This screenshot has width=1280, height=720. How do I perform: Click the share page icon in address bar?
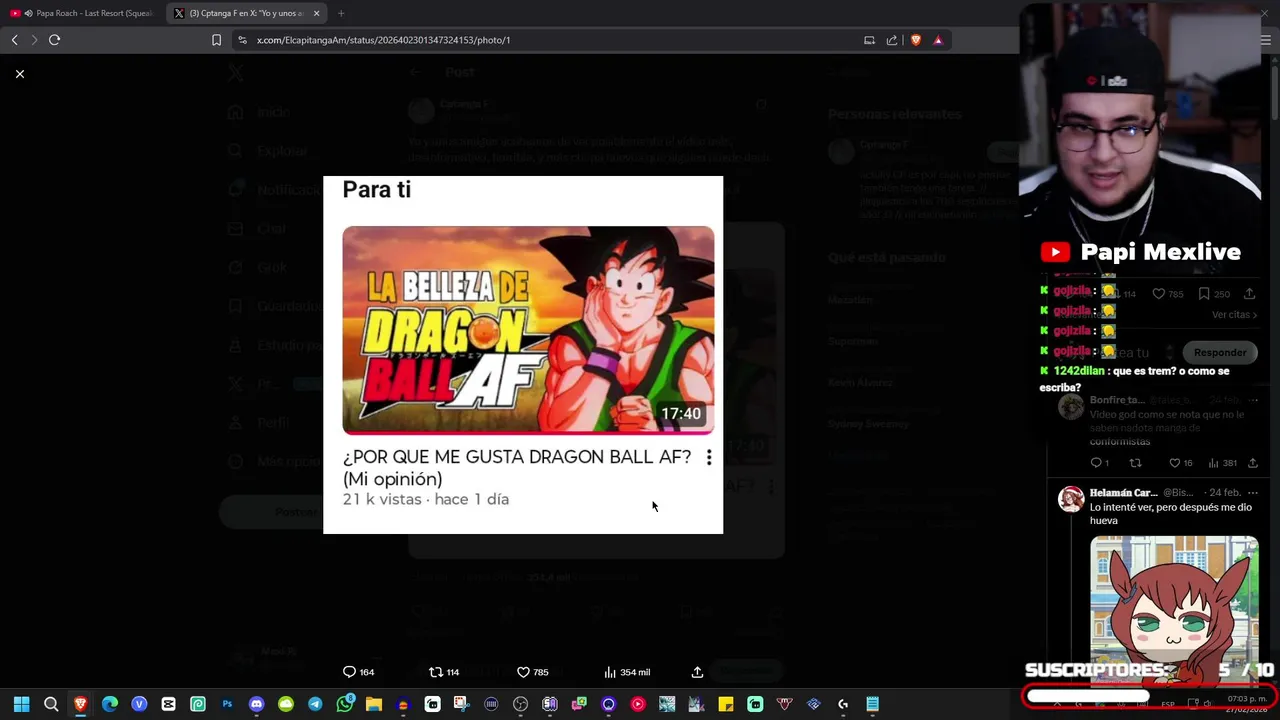pyautogui.click(x=892, y=40)
